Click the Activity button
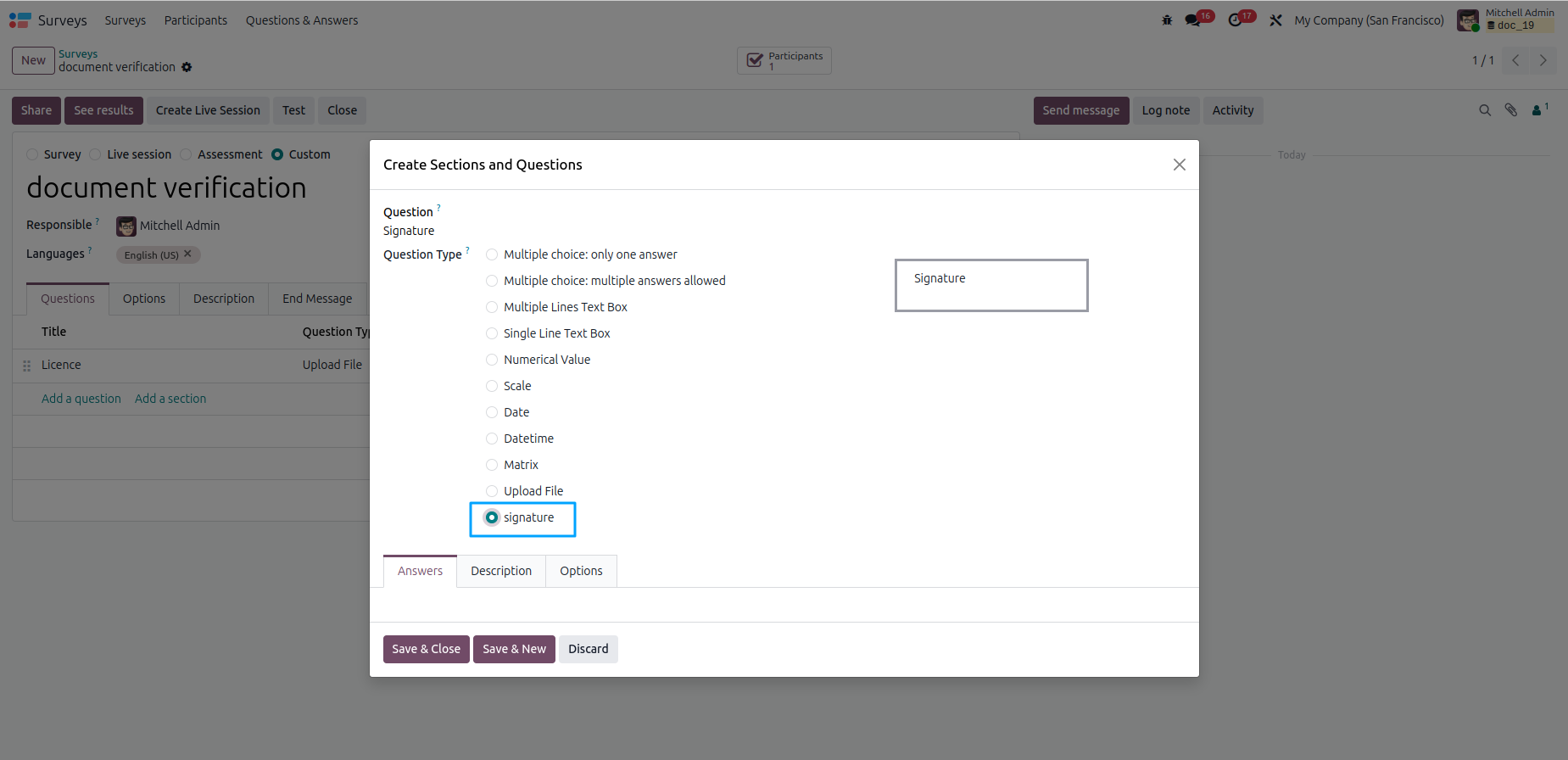This screenshot has height=760, width=1568. click(x=1233, y=110)
